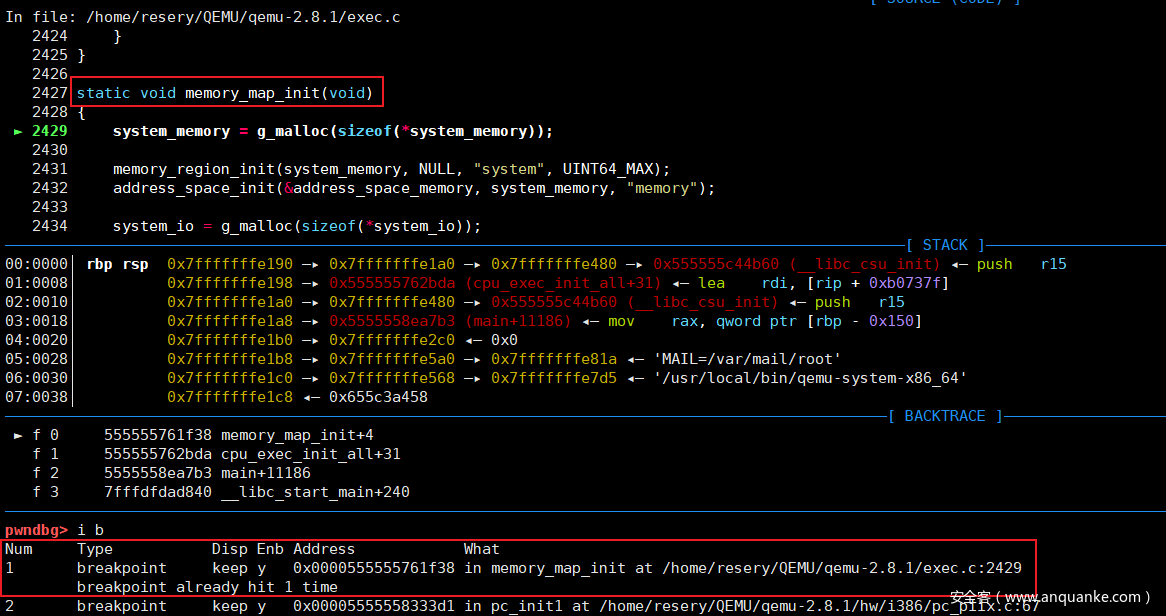The height and width of the screenshot is (616, 1166).
Task: Select breakpoint address 0x0000555555761f38
Action: (373, 568)
